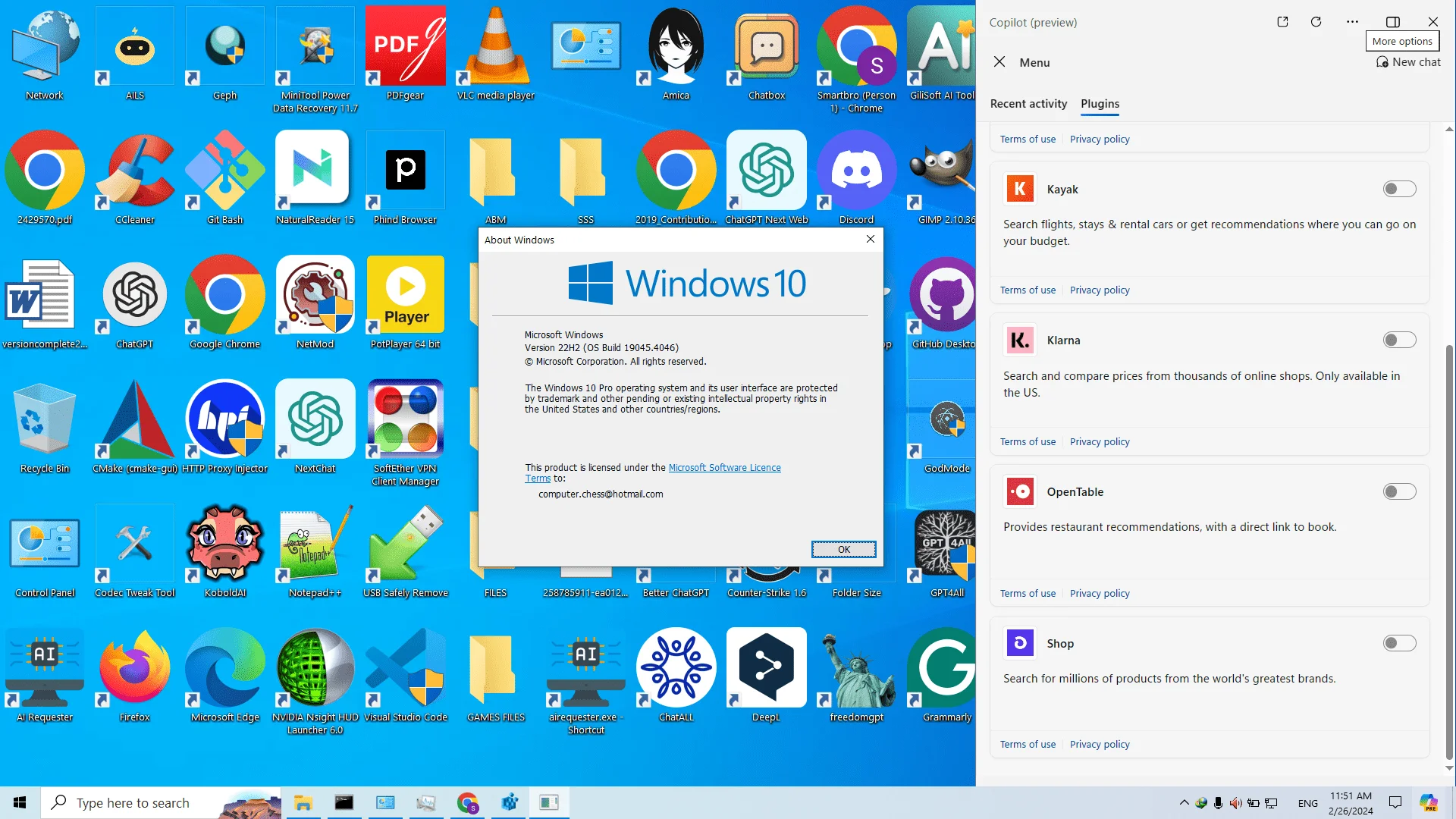1456x819 pixels.
Task: Switch to the Recent activity tab
Action: 1028,104
